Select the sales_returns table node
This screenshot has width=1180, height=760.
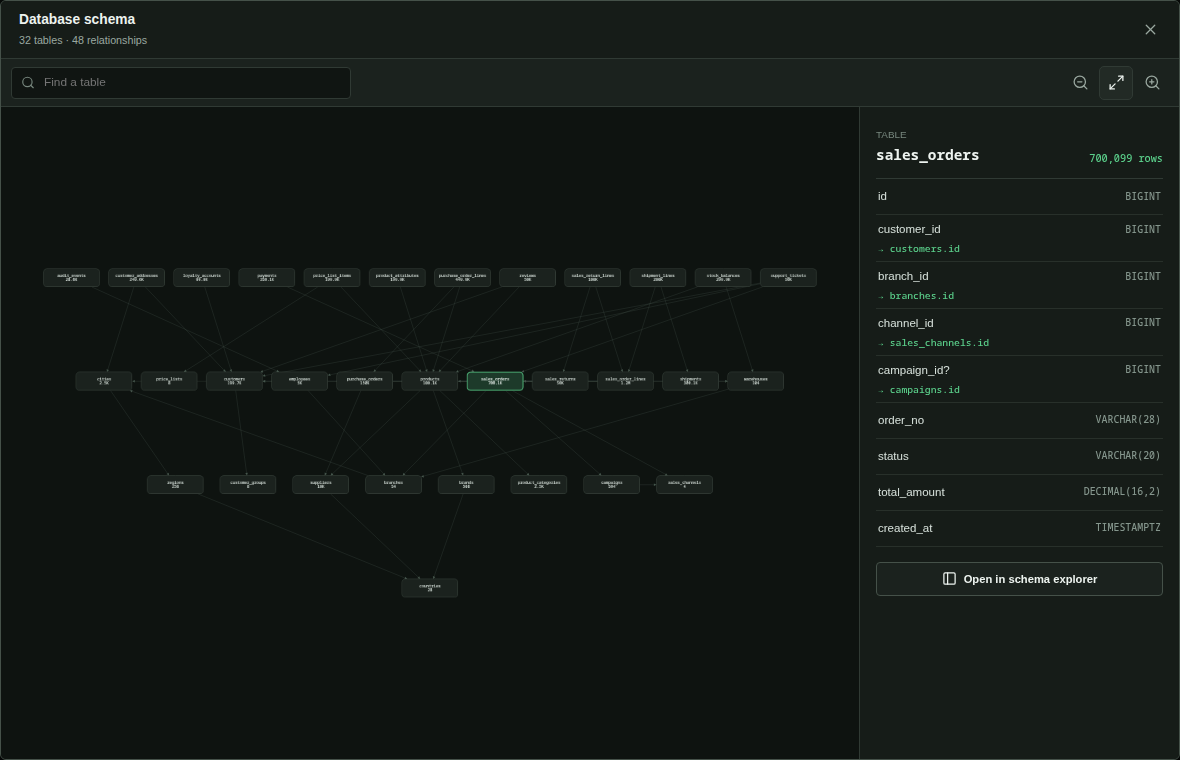click(x=560, y=381)
